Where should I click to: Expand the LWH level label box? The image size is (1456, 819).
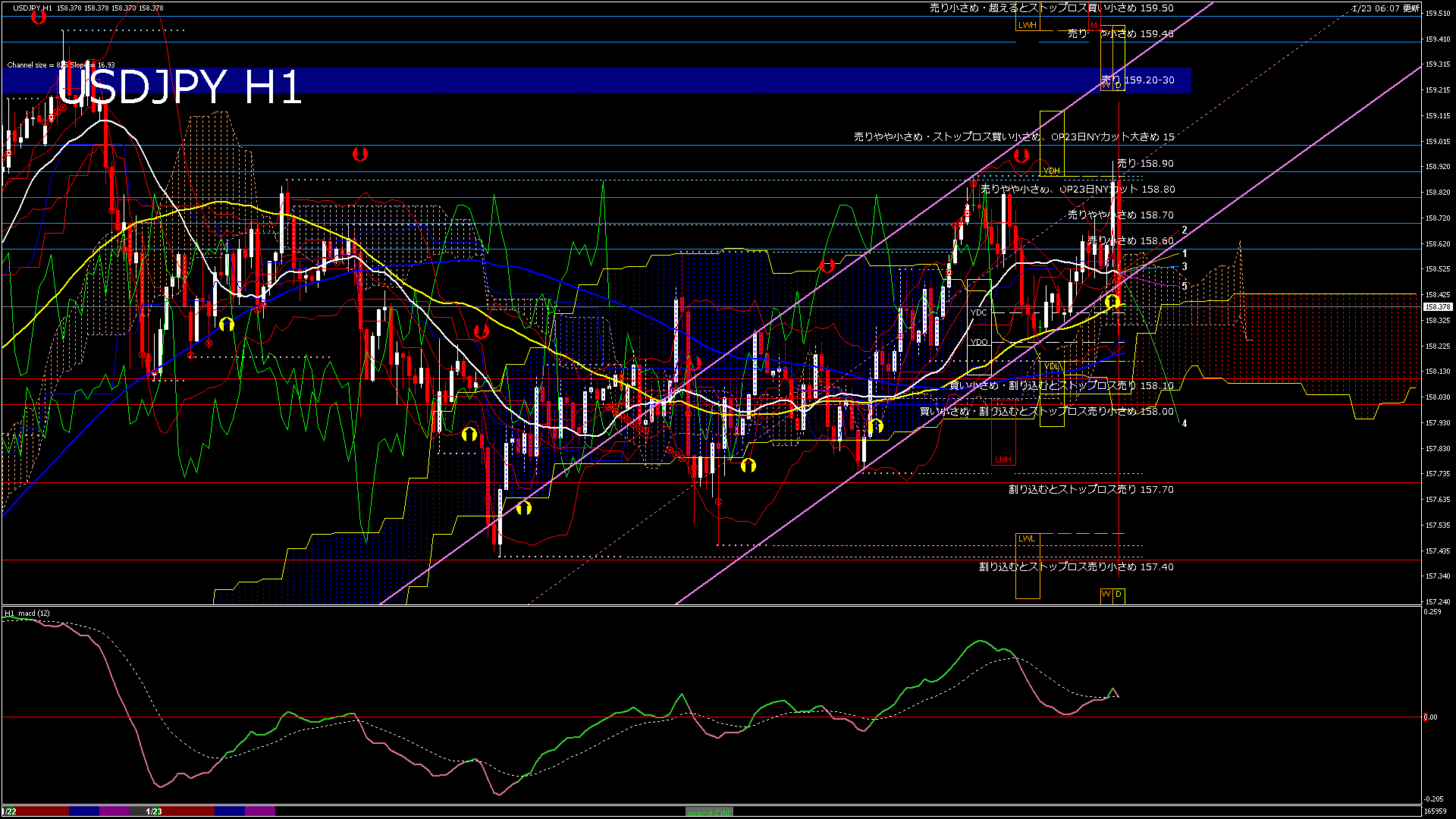coord(1028,24)
